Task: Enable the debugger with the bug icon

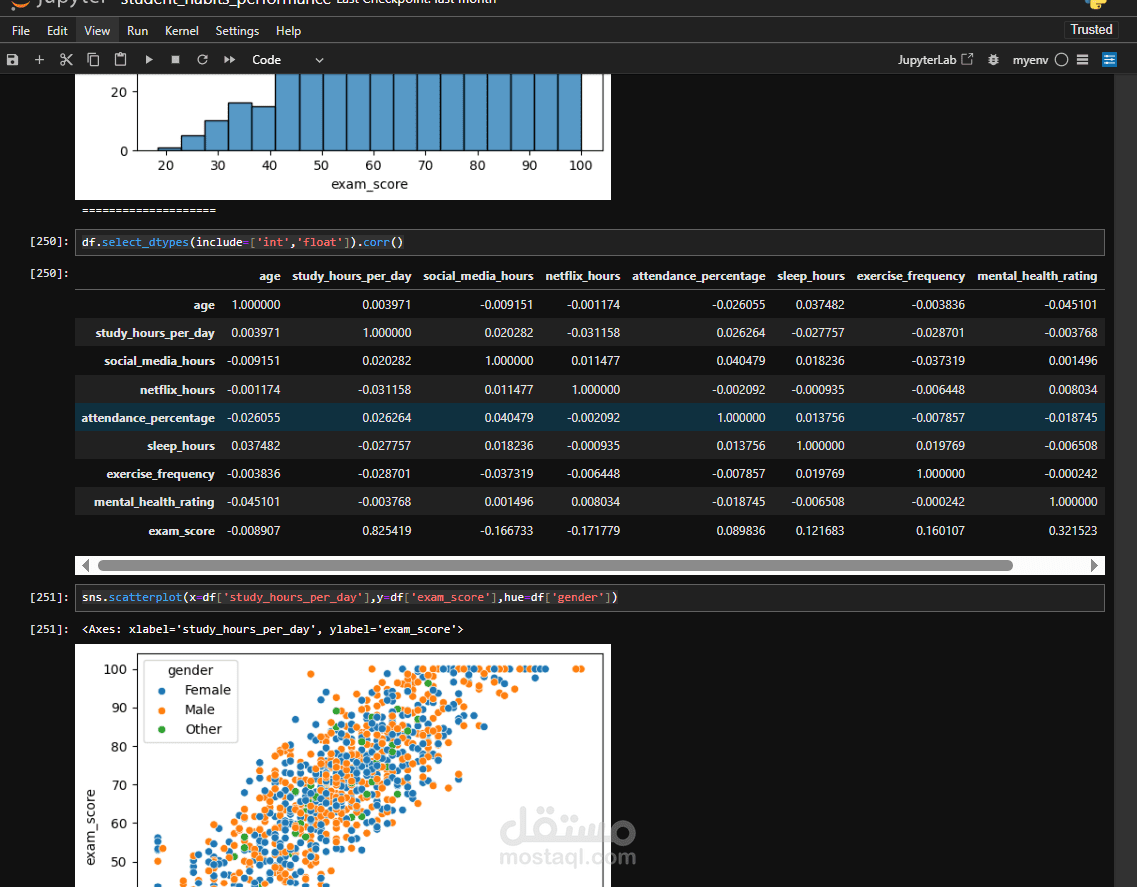Action: pyautogui.click(x=993, y=59)
